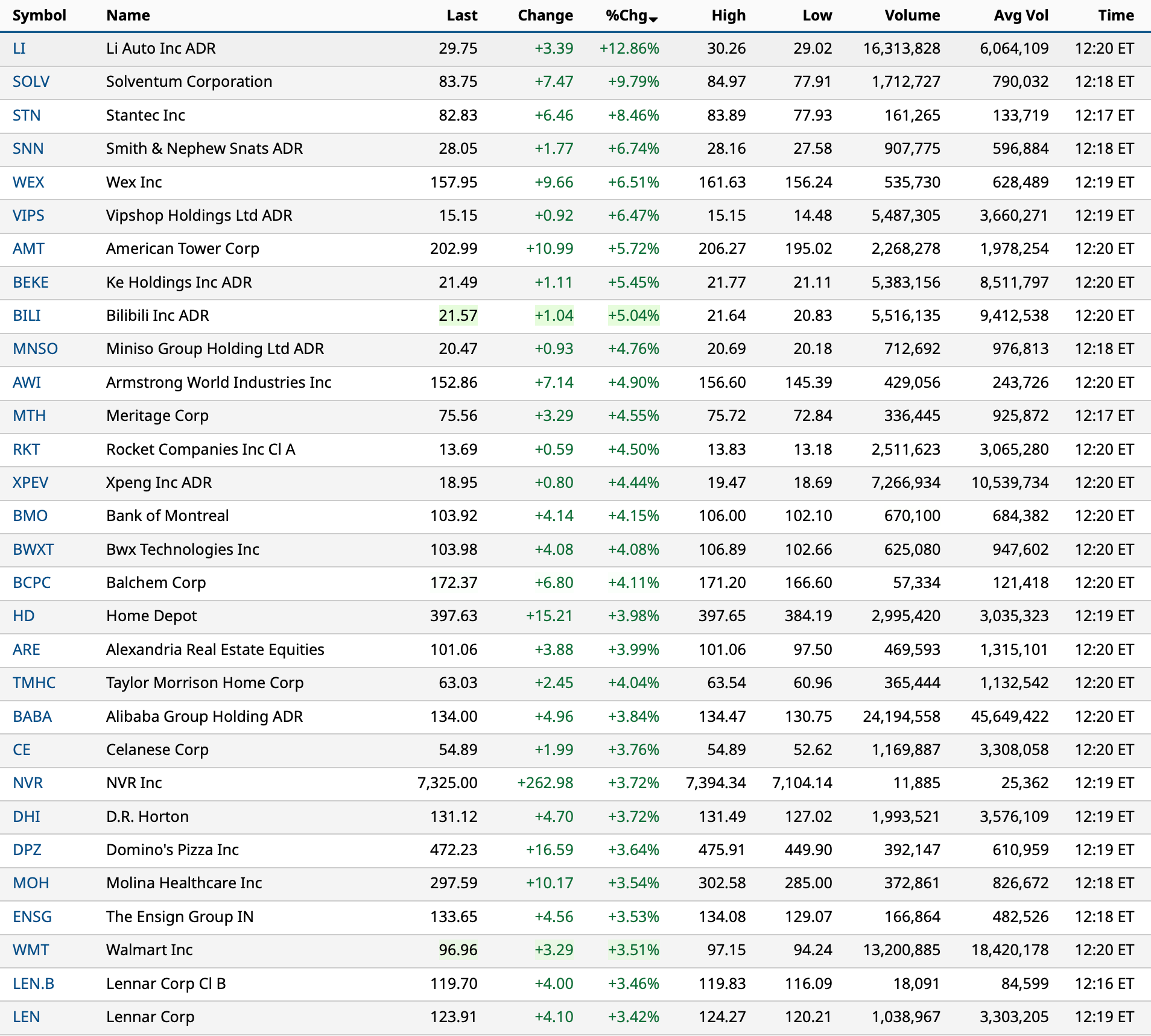Sort table by Avg Vol header
The height and width of the screenshot is (1036, 1151).
[1021, 16]
